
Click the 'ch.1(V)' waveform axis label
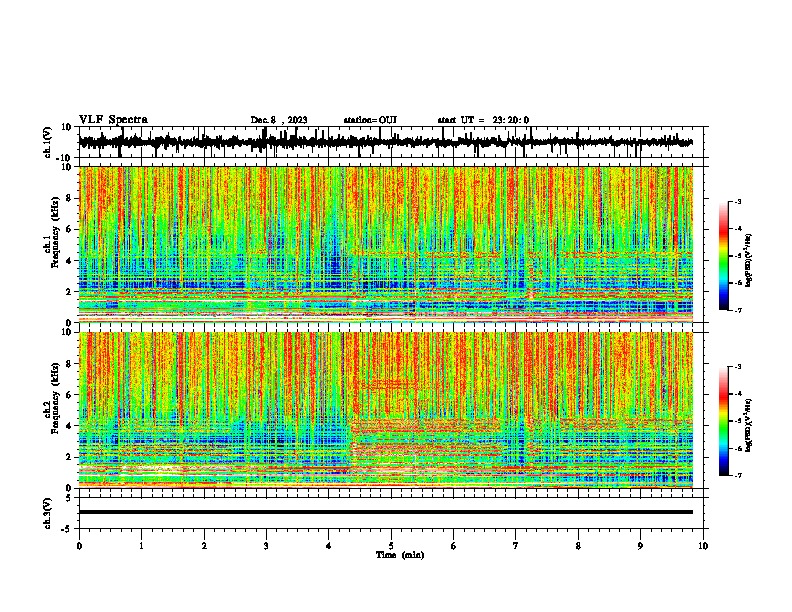[x=48, y=142]
